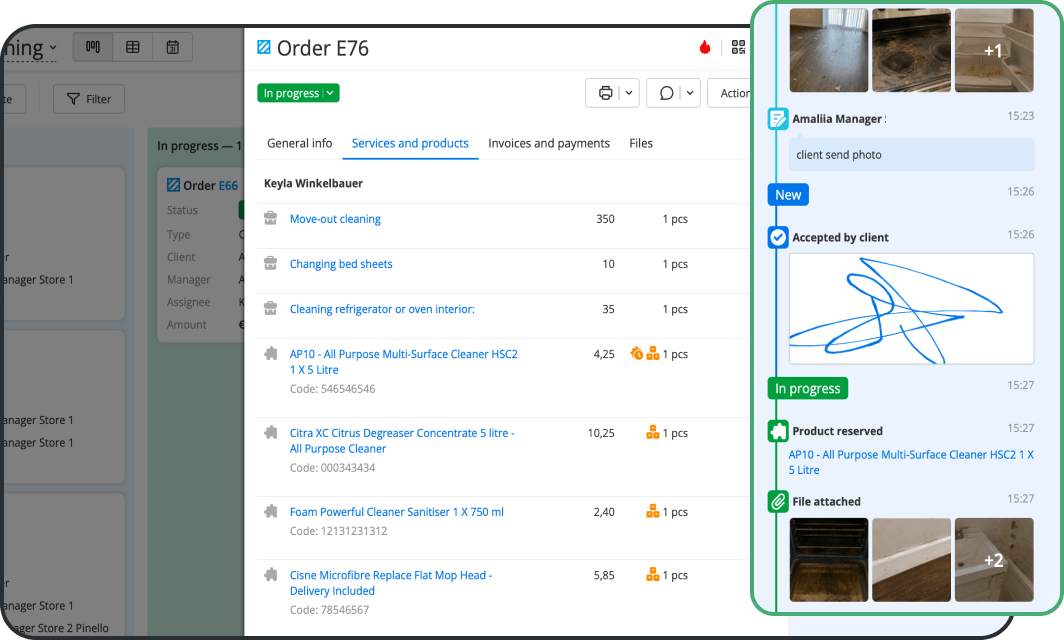Open the dirty floor photo thumbnail at top
Image resolution: width=1064 pixels, height=640 pixels.
coord(829,50)
